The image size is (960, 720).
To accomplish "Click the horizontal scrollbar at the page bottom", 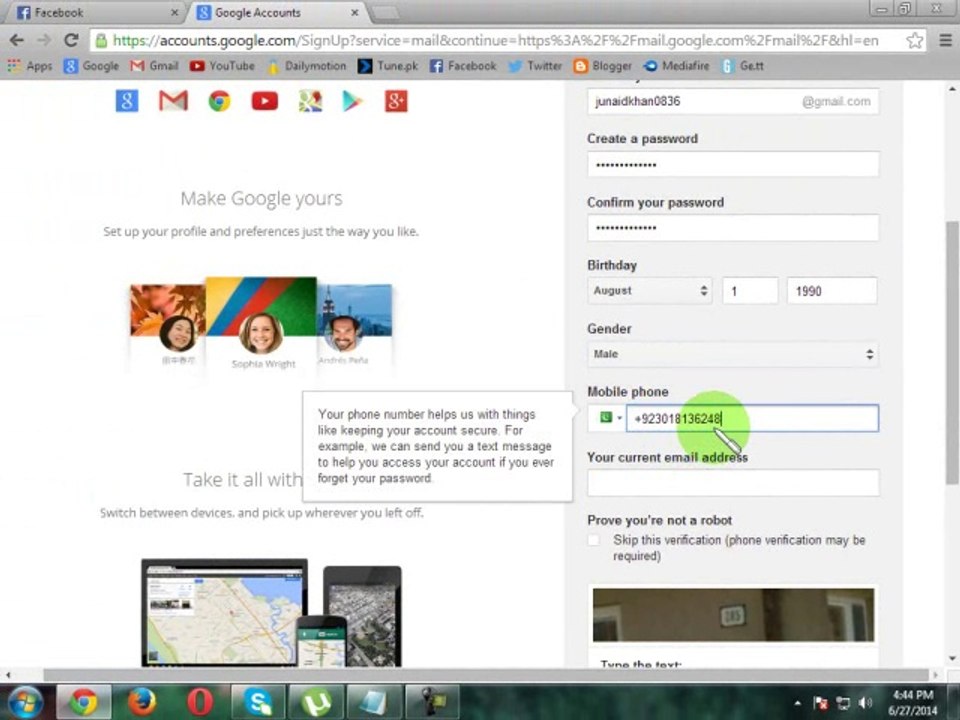I will coord(486,675).
